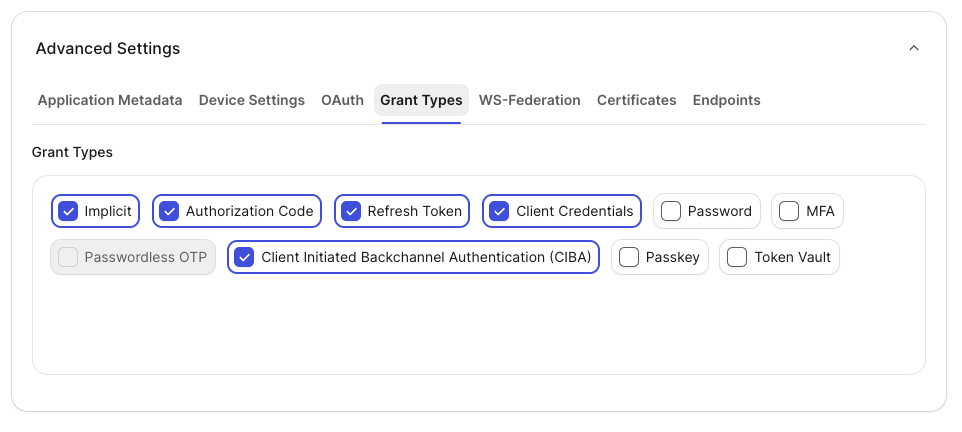The image size is (962, 432).
Task: Open the Application Metadata tab
Action: point(110,100)
